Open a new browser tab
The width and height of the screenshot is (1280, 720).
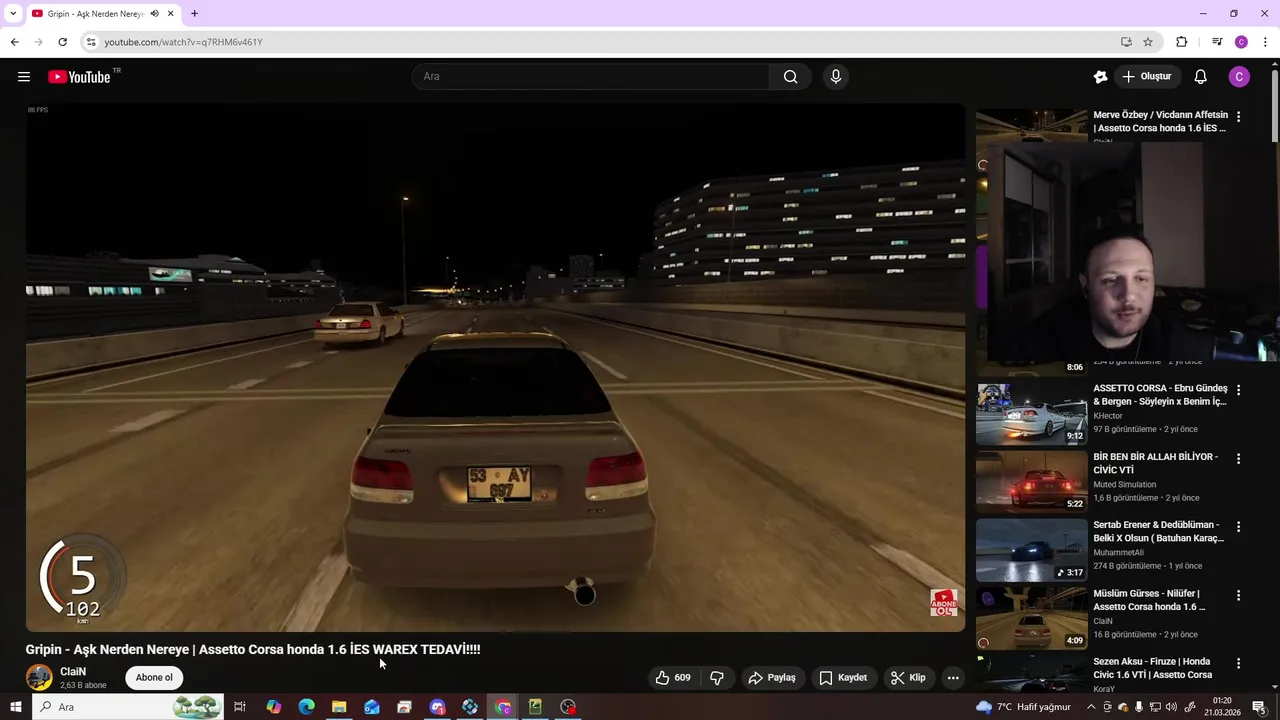[194, 14]
